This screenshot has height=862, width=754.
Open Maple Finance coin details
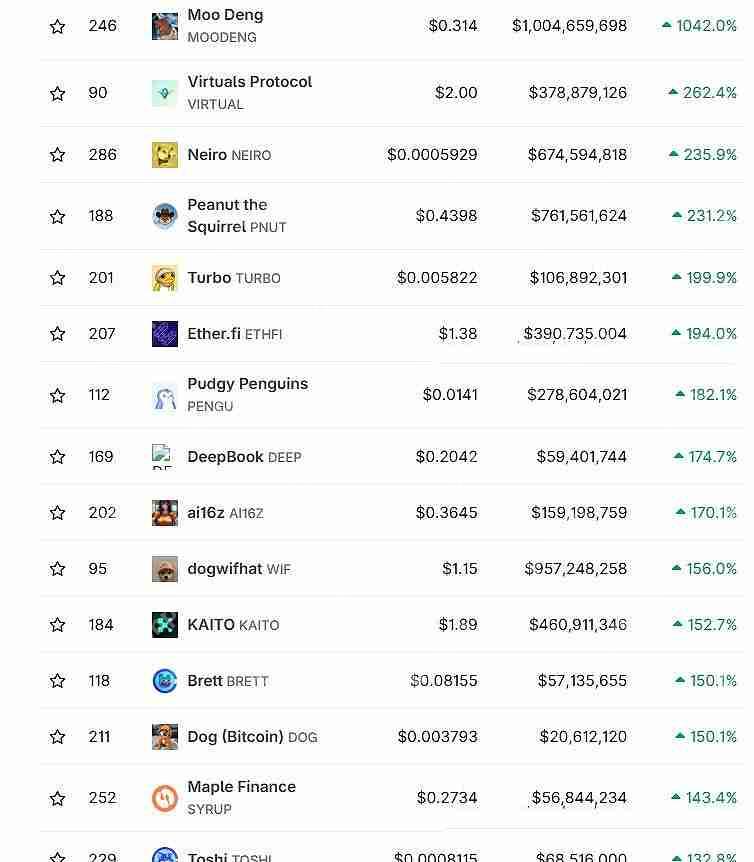[241, 787]
